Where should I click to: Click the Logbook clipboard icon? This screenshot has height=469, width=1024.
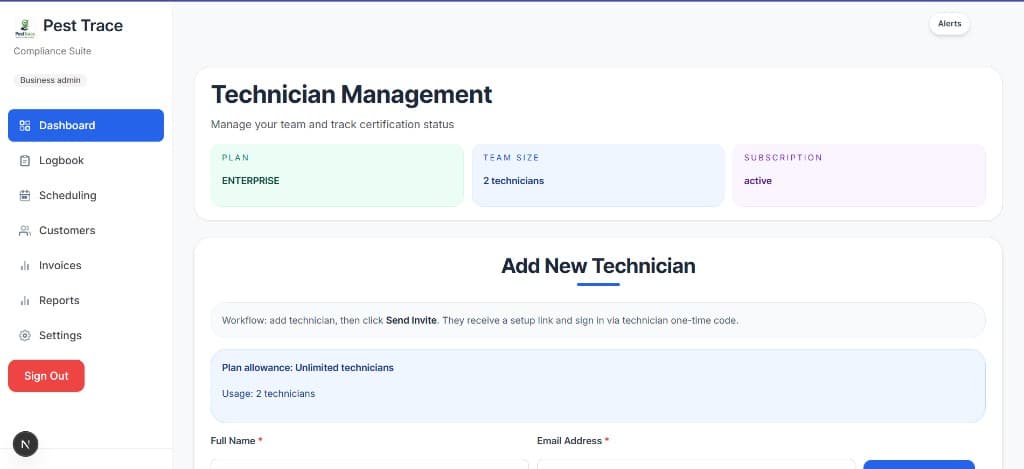point(25,161)
